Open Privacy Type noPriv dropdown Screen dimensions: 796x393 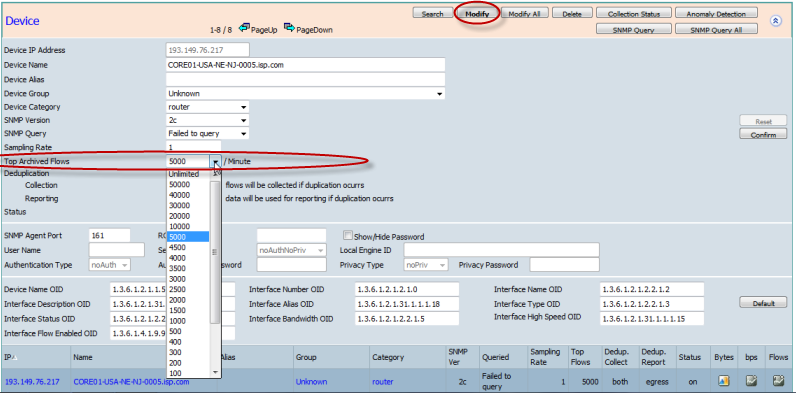coord(426,265)
